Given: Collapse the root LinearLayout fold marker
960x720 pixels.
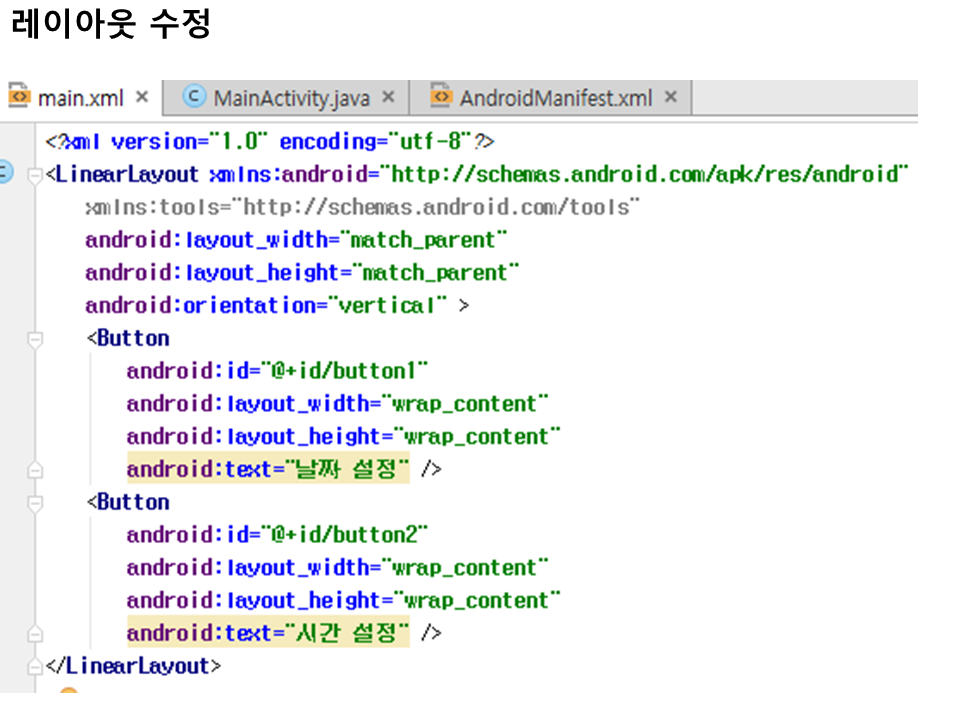Looking at the screenshot, I should [x=36, y=175].
